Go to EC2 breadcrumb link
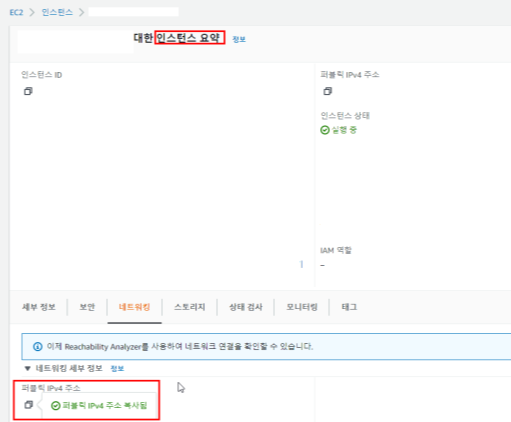 coord(16,13)
